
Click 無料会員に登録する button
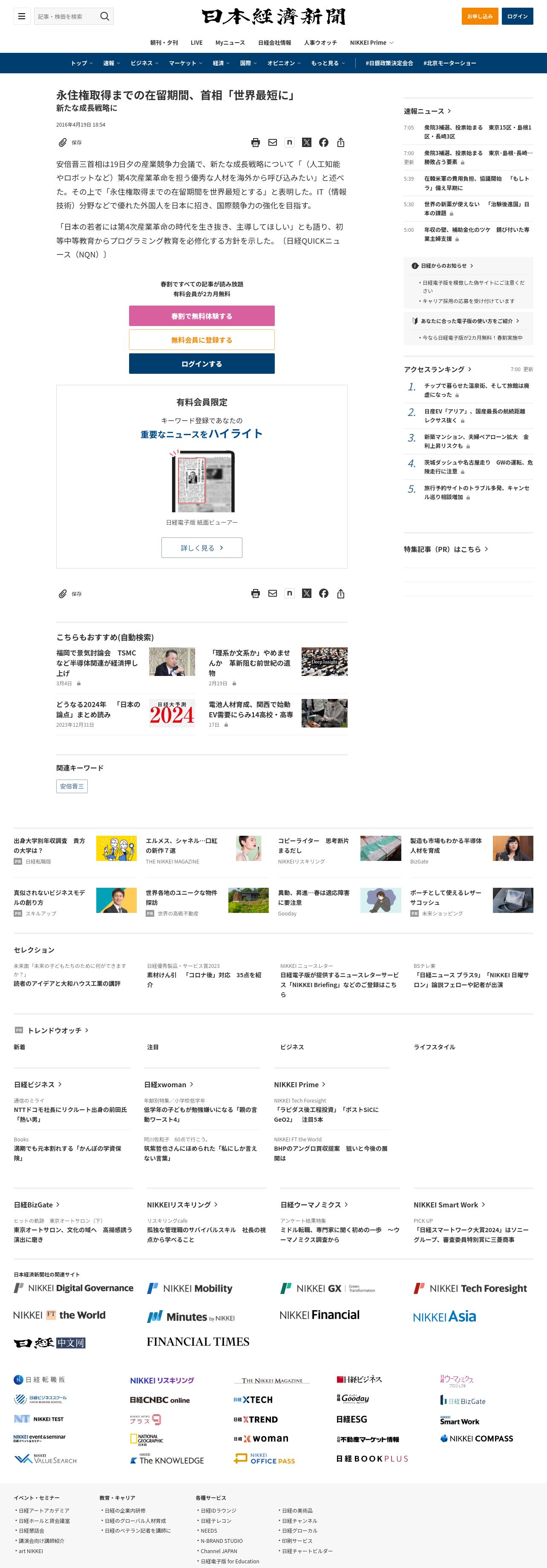202,340
